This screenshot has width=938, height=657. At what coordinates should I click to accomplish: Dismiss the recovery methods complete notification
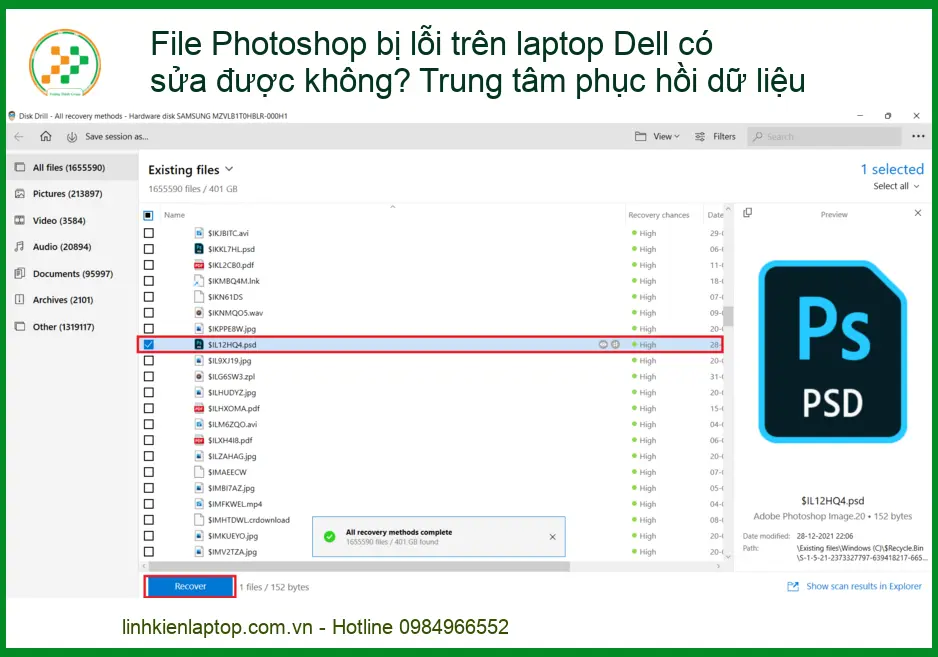(x=552, y=537)
